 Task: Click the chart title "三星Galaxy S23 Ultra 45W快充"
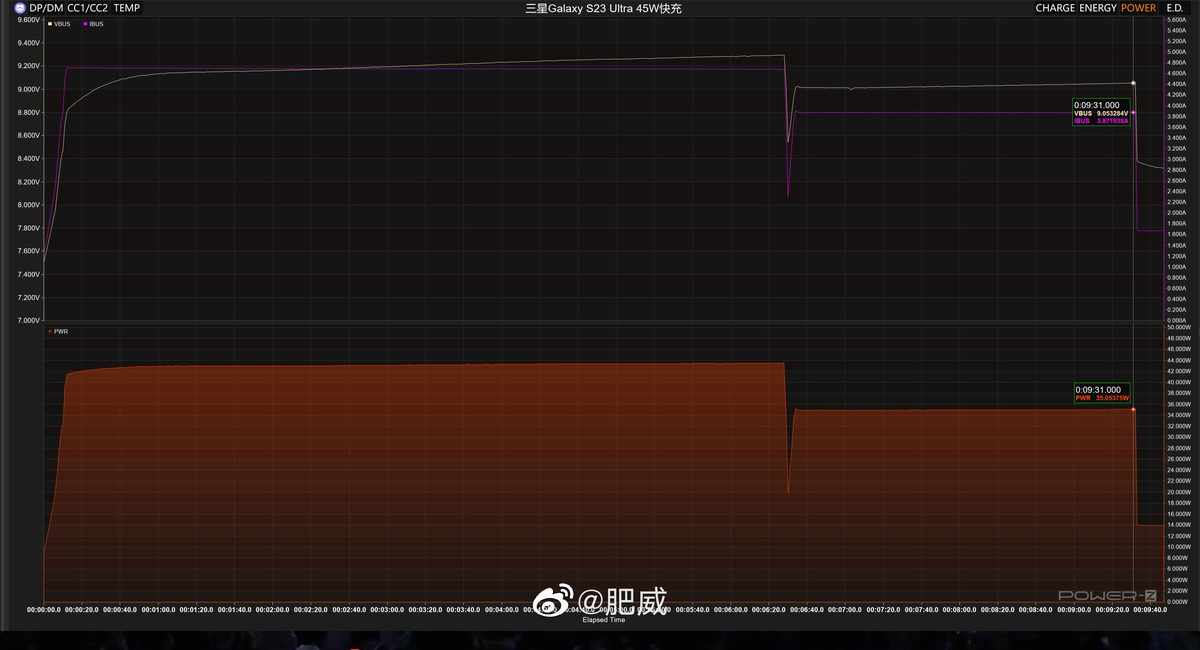coord(603,8)
